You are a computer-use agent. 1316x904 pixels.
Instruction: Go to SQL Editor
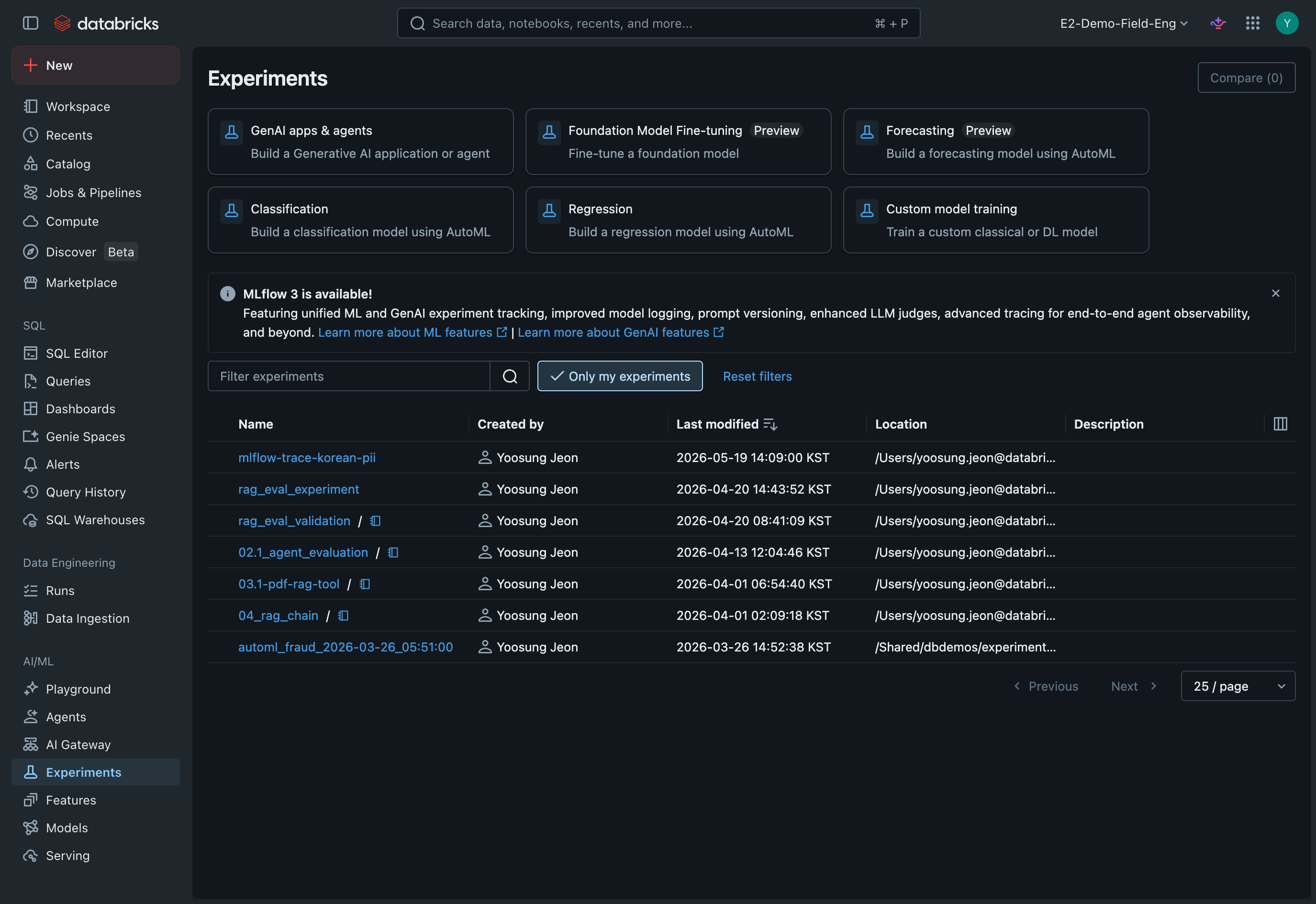[95, 353]
